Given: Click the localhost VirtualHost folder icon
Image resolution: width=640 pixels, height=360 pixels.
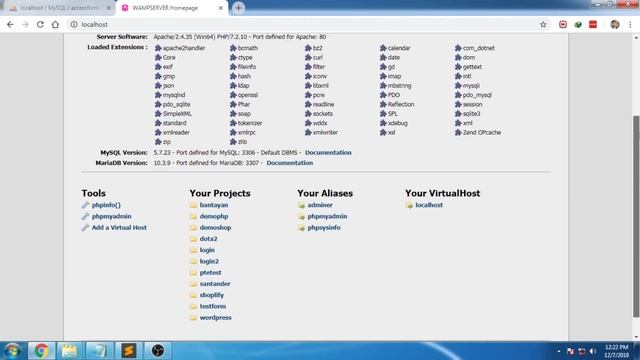Looking at the screenshot, I should click(409, 205).
